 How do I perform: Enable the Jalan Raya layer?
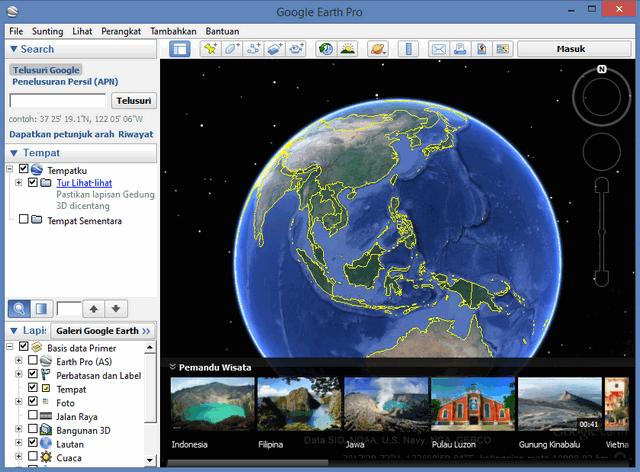pos(33,415)
